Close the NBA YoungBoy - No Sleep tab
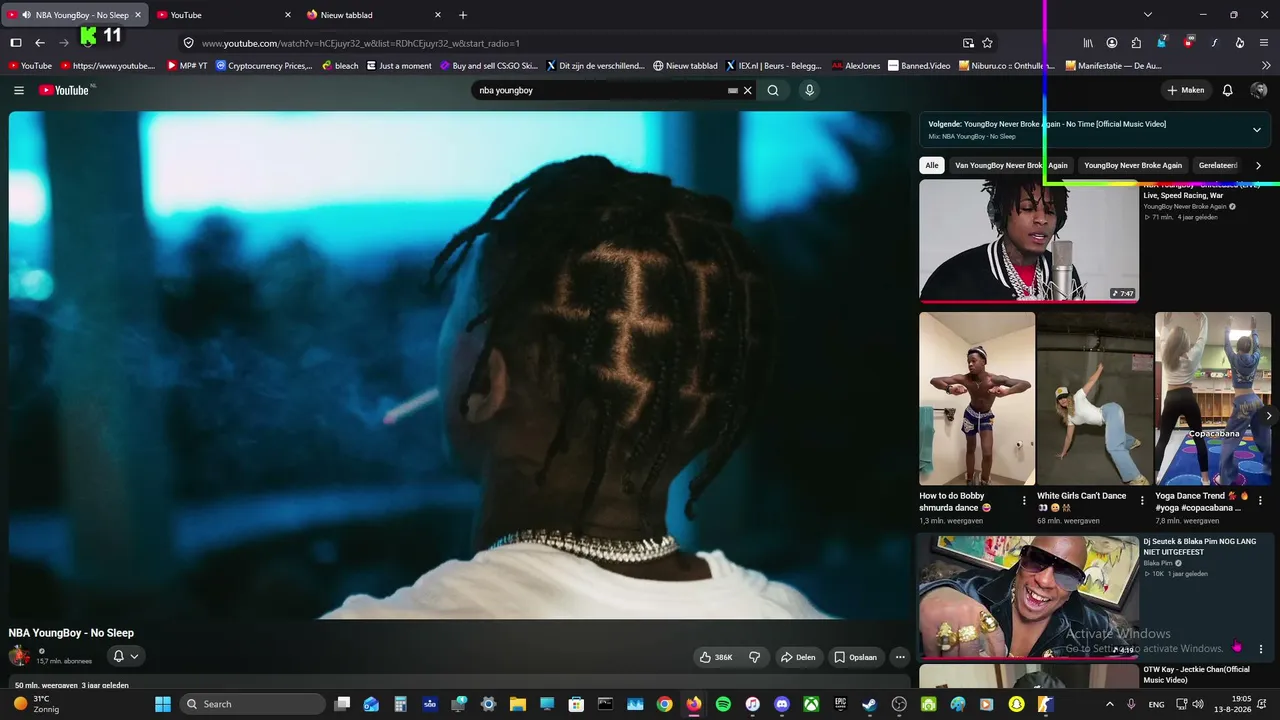The height and width of the screenshot is (720, 1280). pyautogui.click(x=138, y=15)
